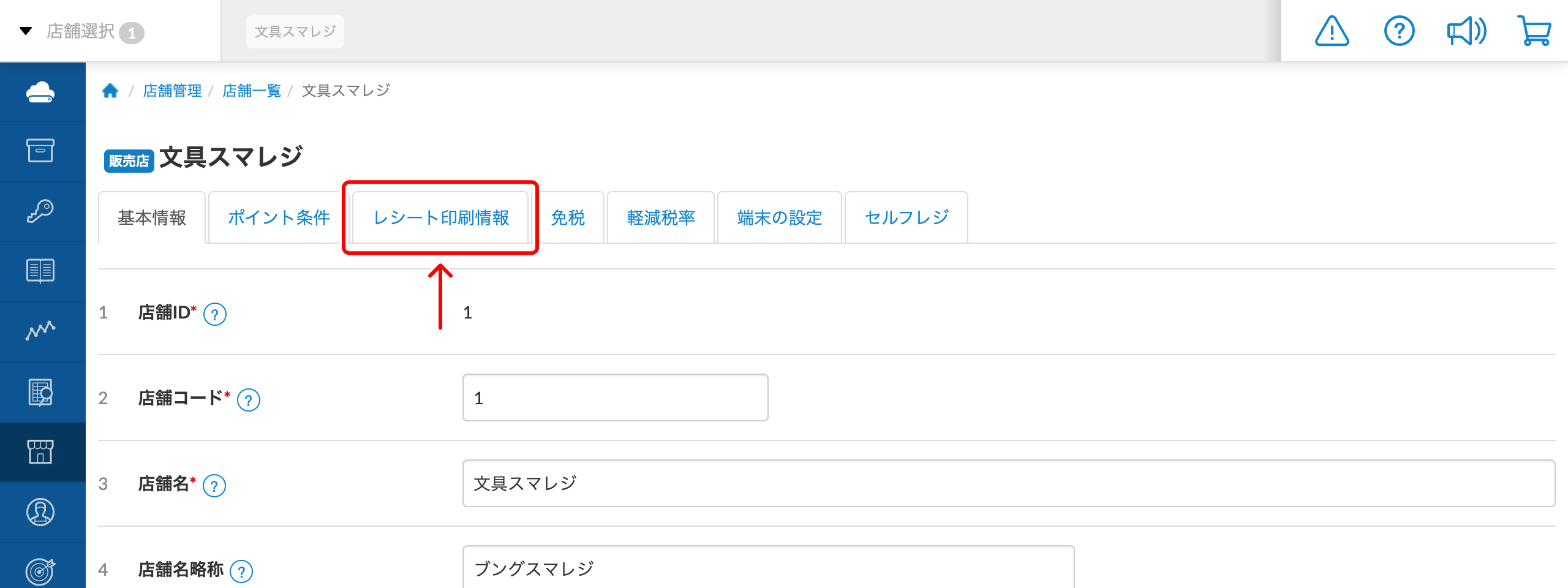Open the store management sidebar icon
The height and width of the screenshot is (588, 1568).
40,452
